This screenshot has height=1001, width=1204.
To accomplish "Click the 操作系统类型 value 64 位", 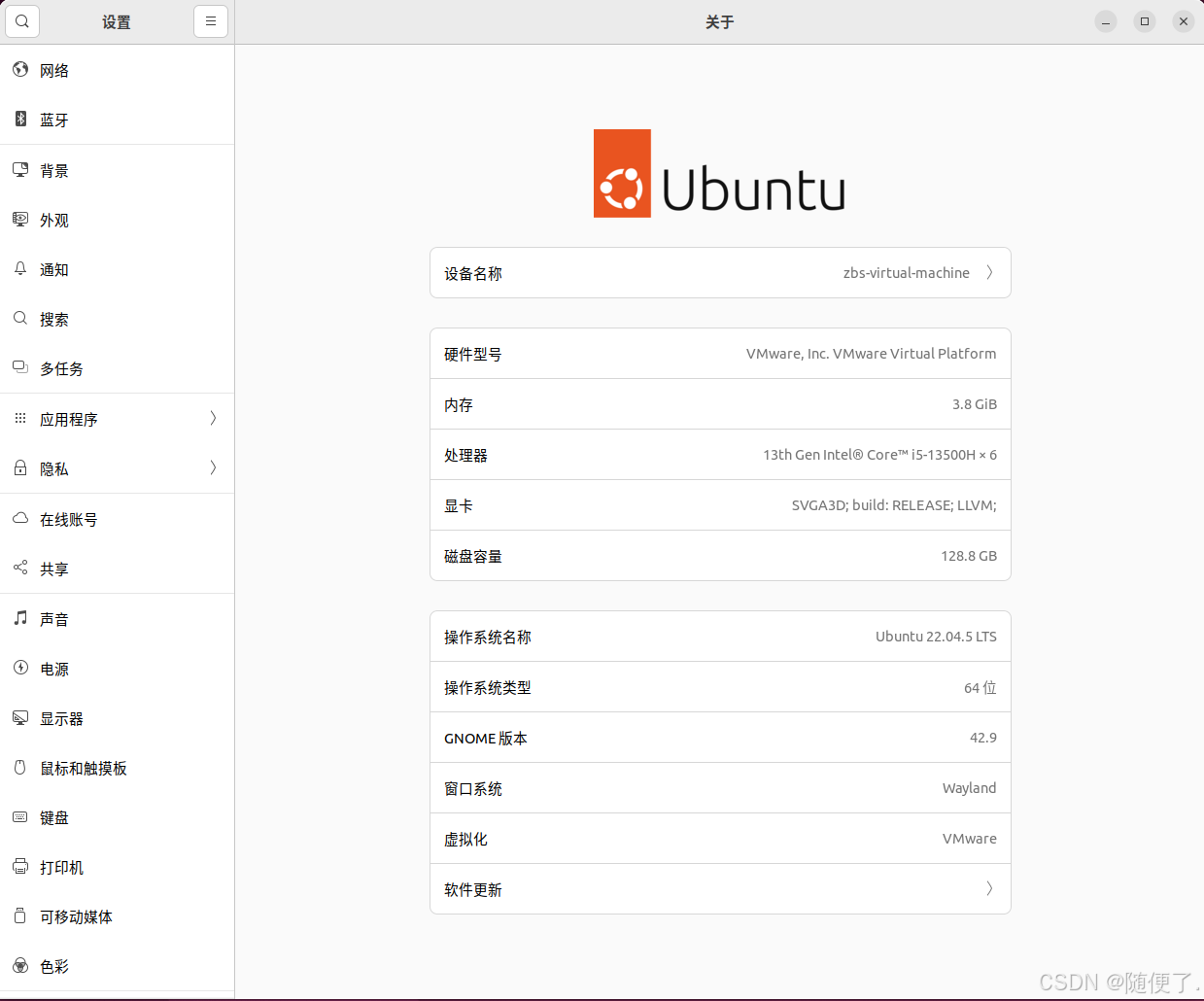I will (980, 687).
